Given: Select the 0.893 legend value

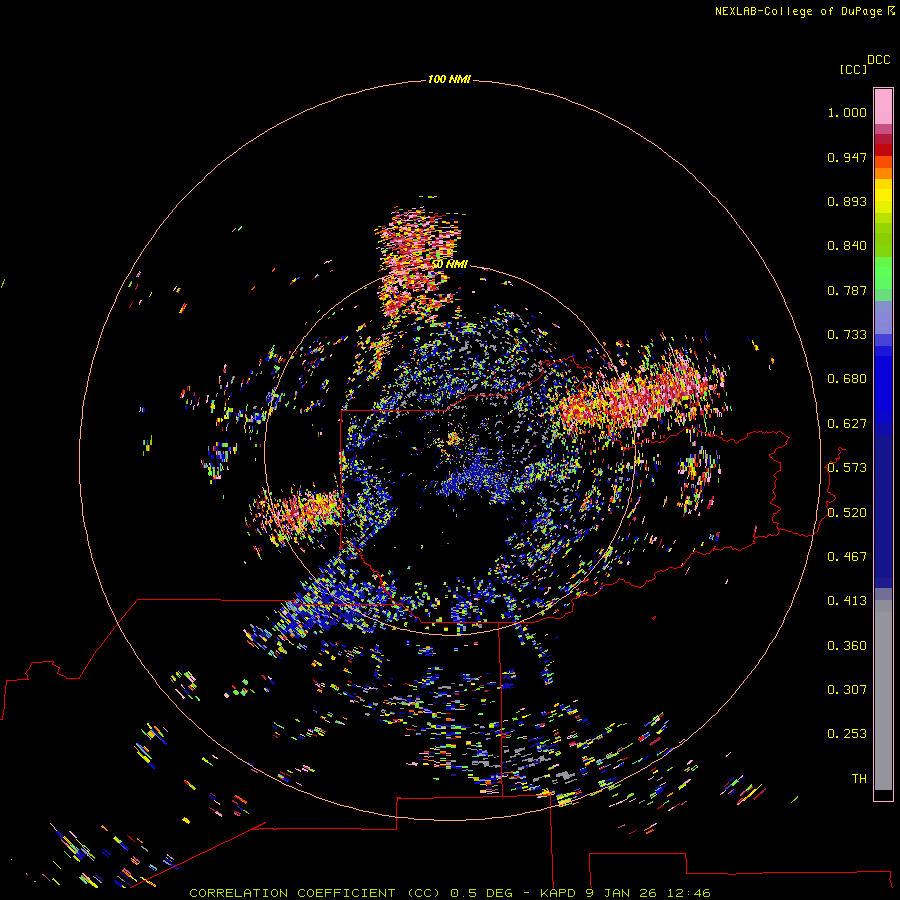Looking at the screenshot, I should click(x=847, y=201).
